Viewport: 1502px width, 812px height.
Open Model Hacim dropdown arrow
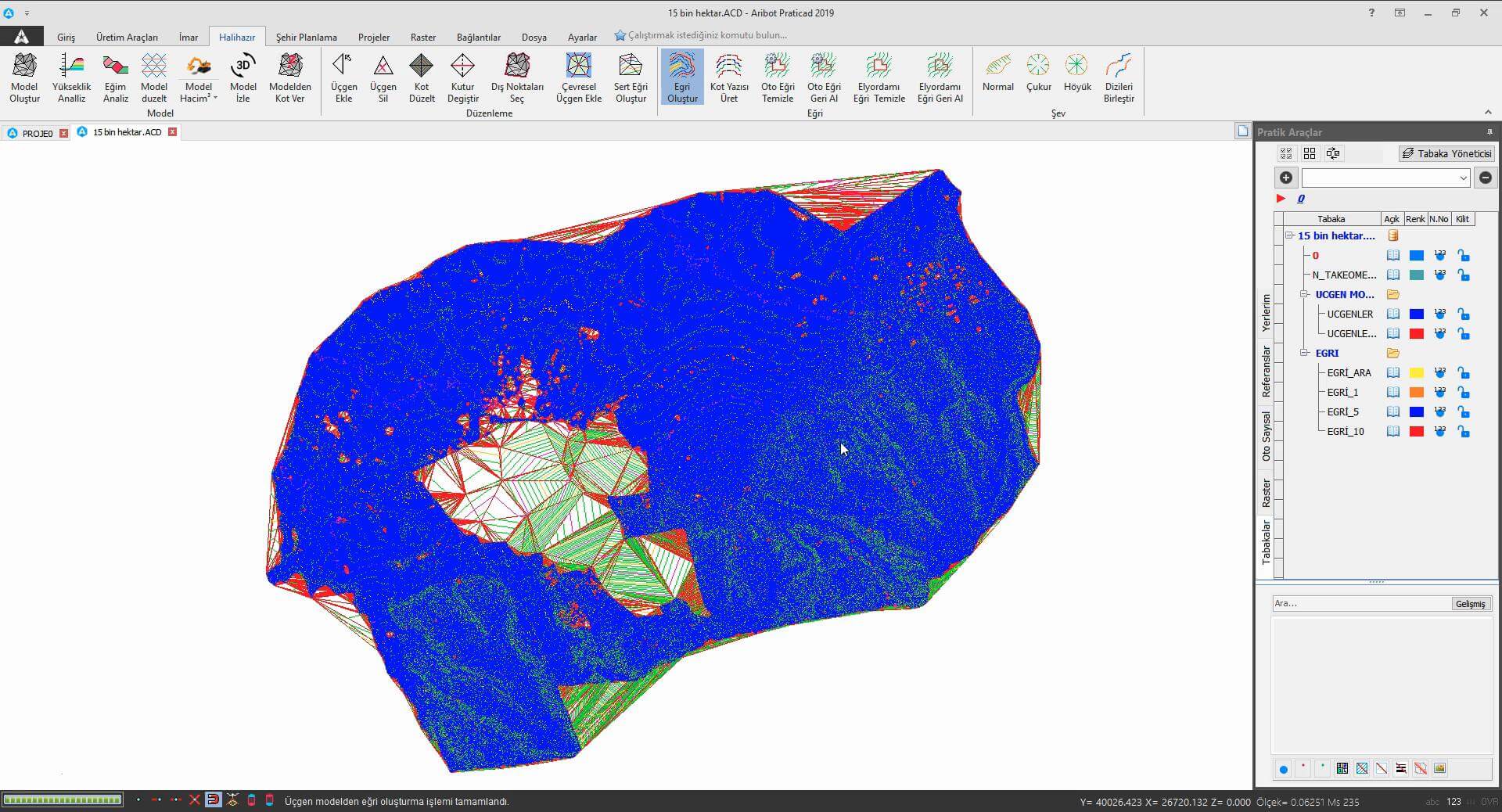pos(215,98)
